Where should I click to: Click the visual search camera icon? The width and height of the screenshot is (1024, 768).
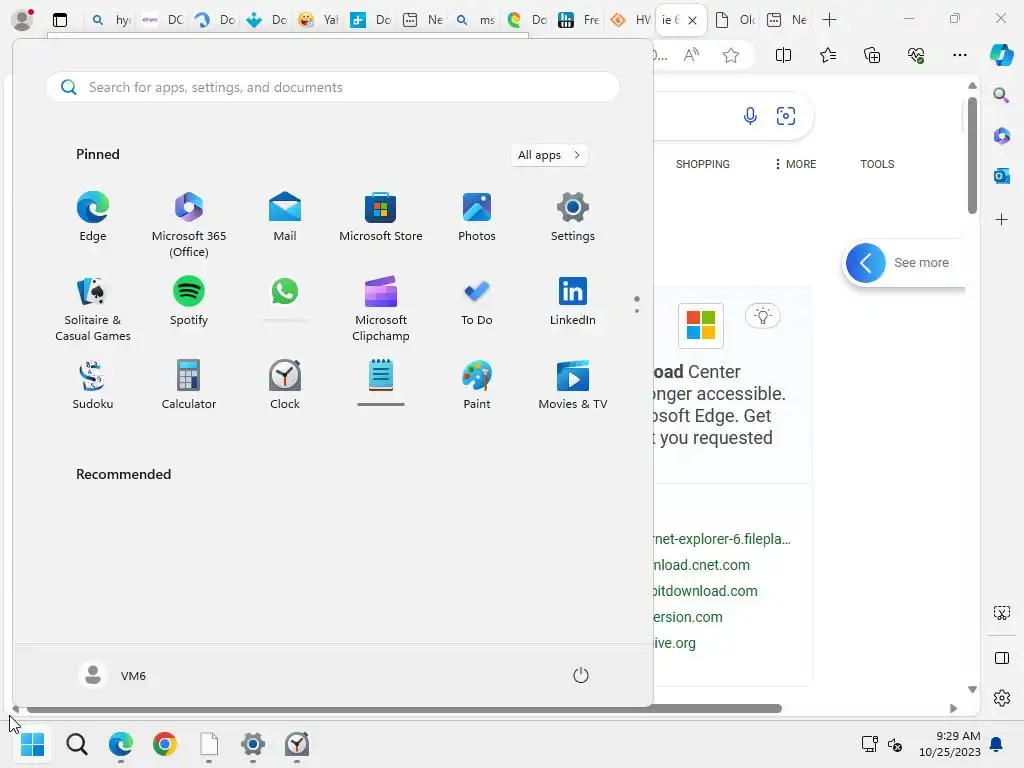click(x=786, y=116)
